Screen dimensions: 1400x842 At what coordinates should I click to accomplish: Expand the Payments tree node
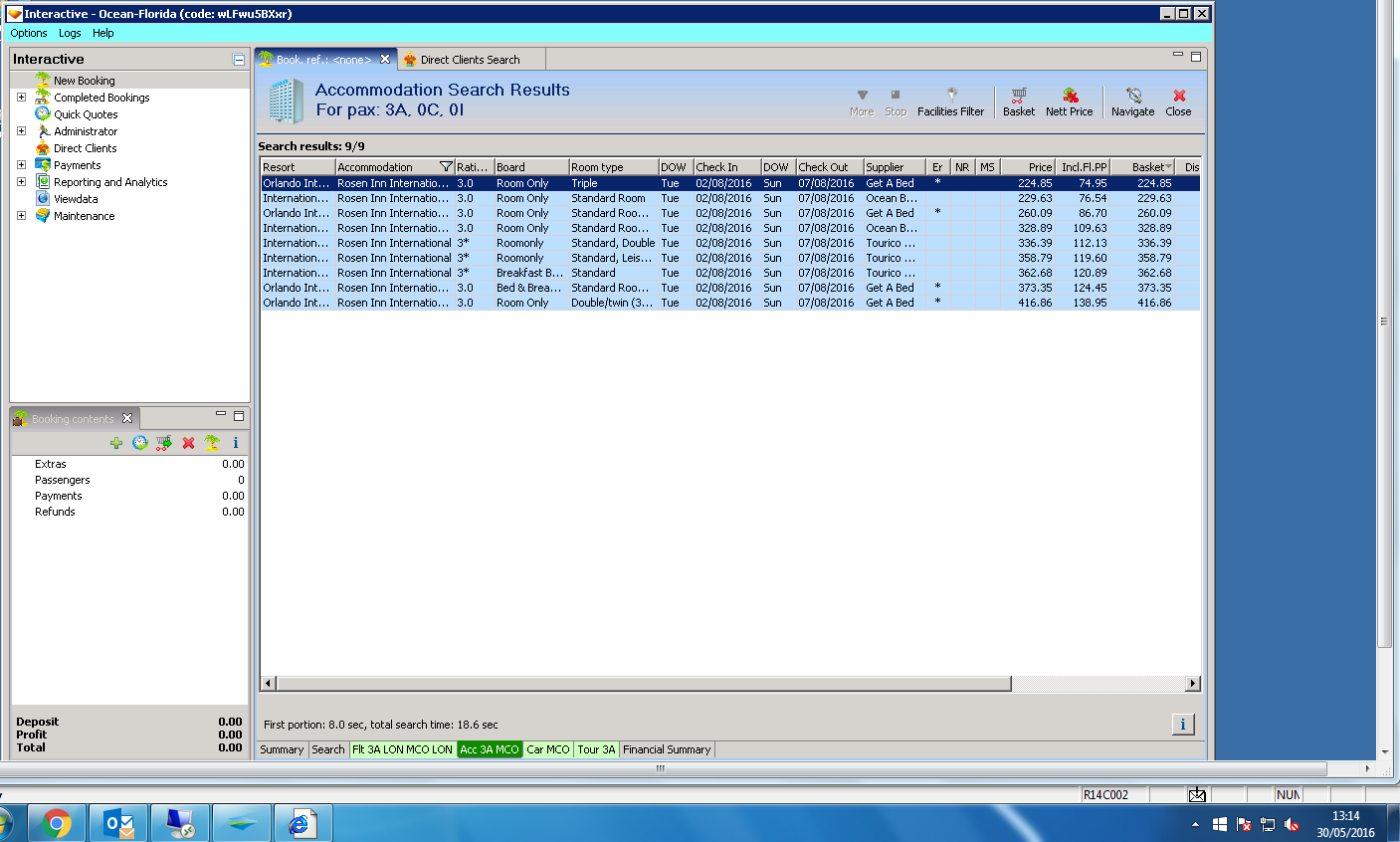(21, 164)
